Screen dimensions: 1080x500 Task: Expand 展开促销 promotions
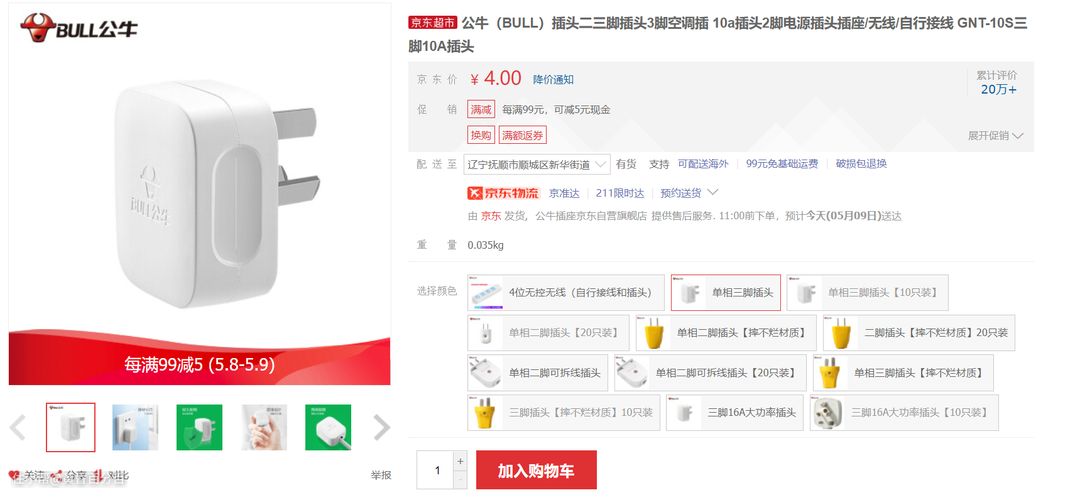[995, 136]
